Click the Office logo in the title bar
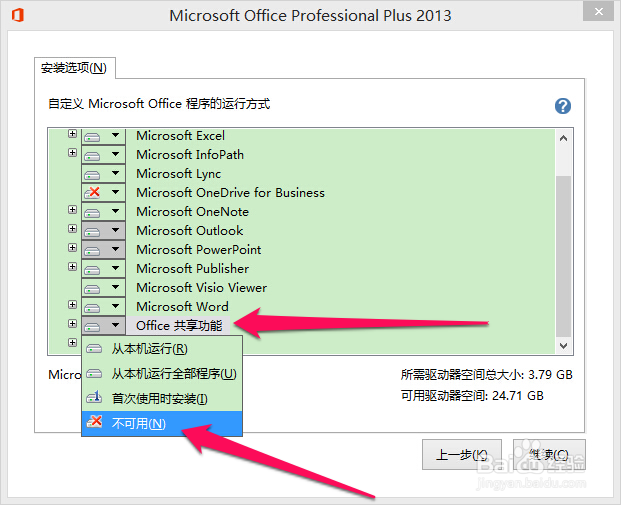The height and width of the screenshot is (505, 621). pyautogui.click(x=17, y=15)
